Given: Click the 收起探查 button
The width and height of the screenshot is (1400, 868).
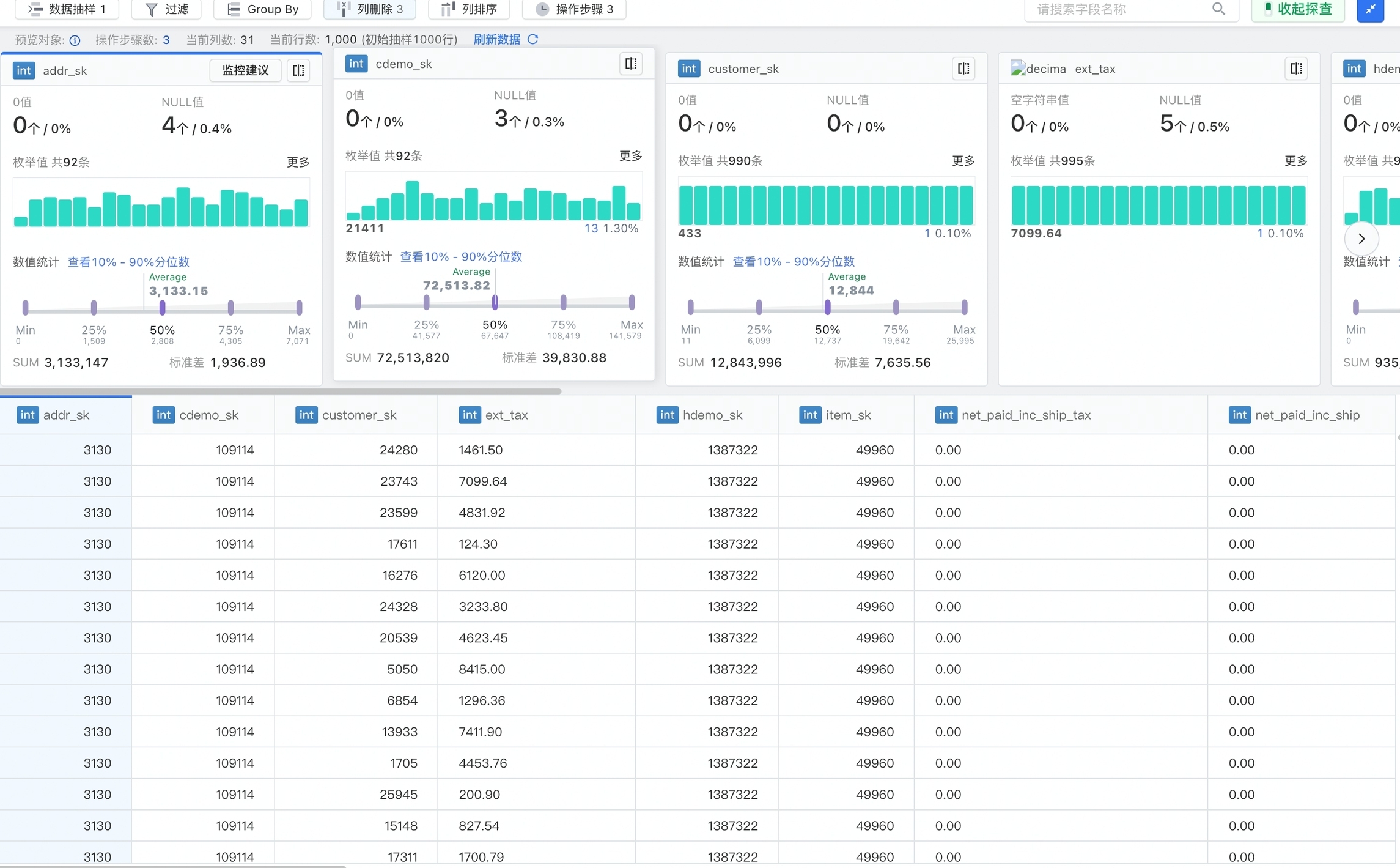Looking at the screenshot, I should (1298, 9).
